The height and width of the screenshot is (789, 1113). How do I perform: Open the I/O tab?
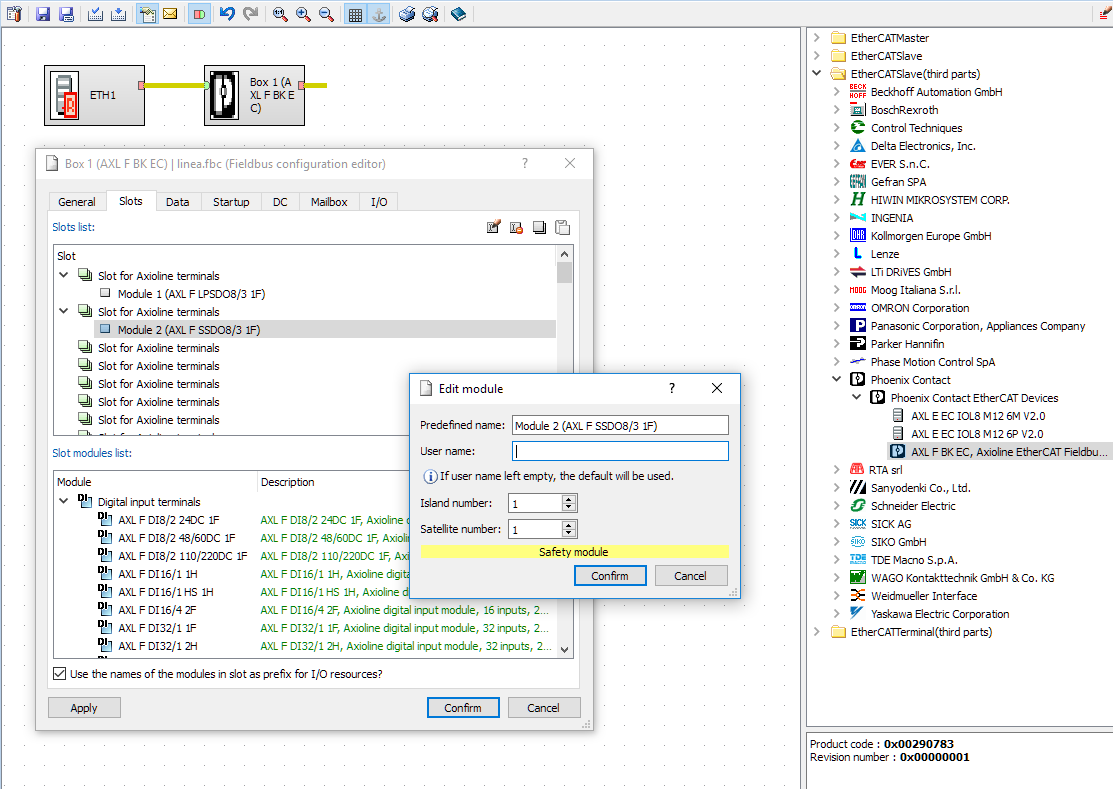pos(379,202)
